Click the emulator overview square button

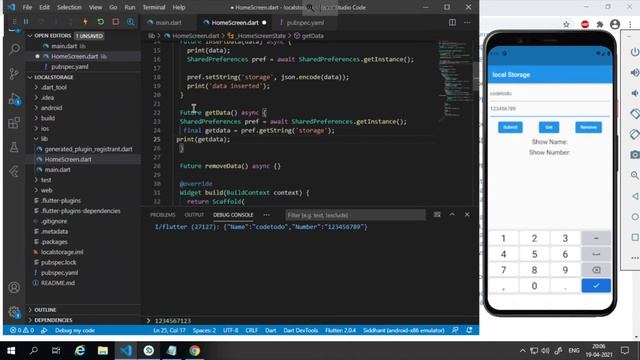[634, 237]
